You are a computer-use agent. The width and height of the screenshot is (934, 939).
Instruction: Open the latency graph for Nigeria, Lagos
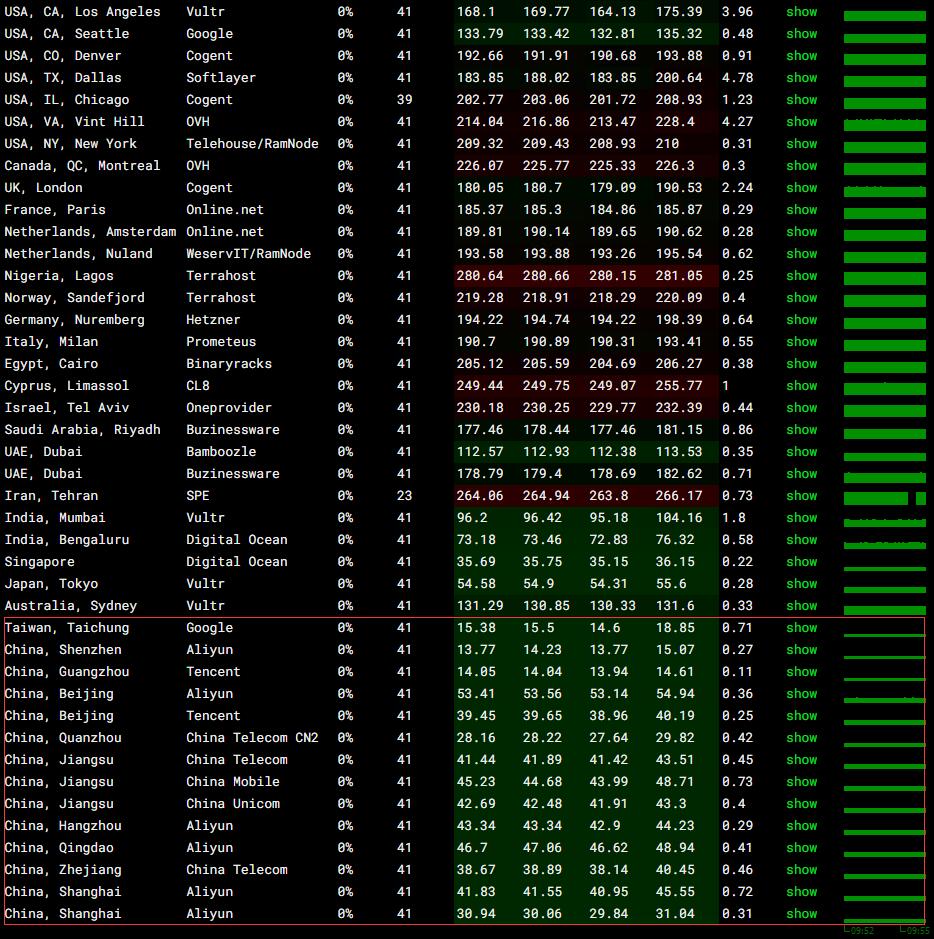(884, 278)
